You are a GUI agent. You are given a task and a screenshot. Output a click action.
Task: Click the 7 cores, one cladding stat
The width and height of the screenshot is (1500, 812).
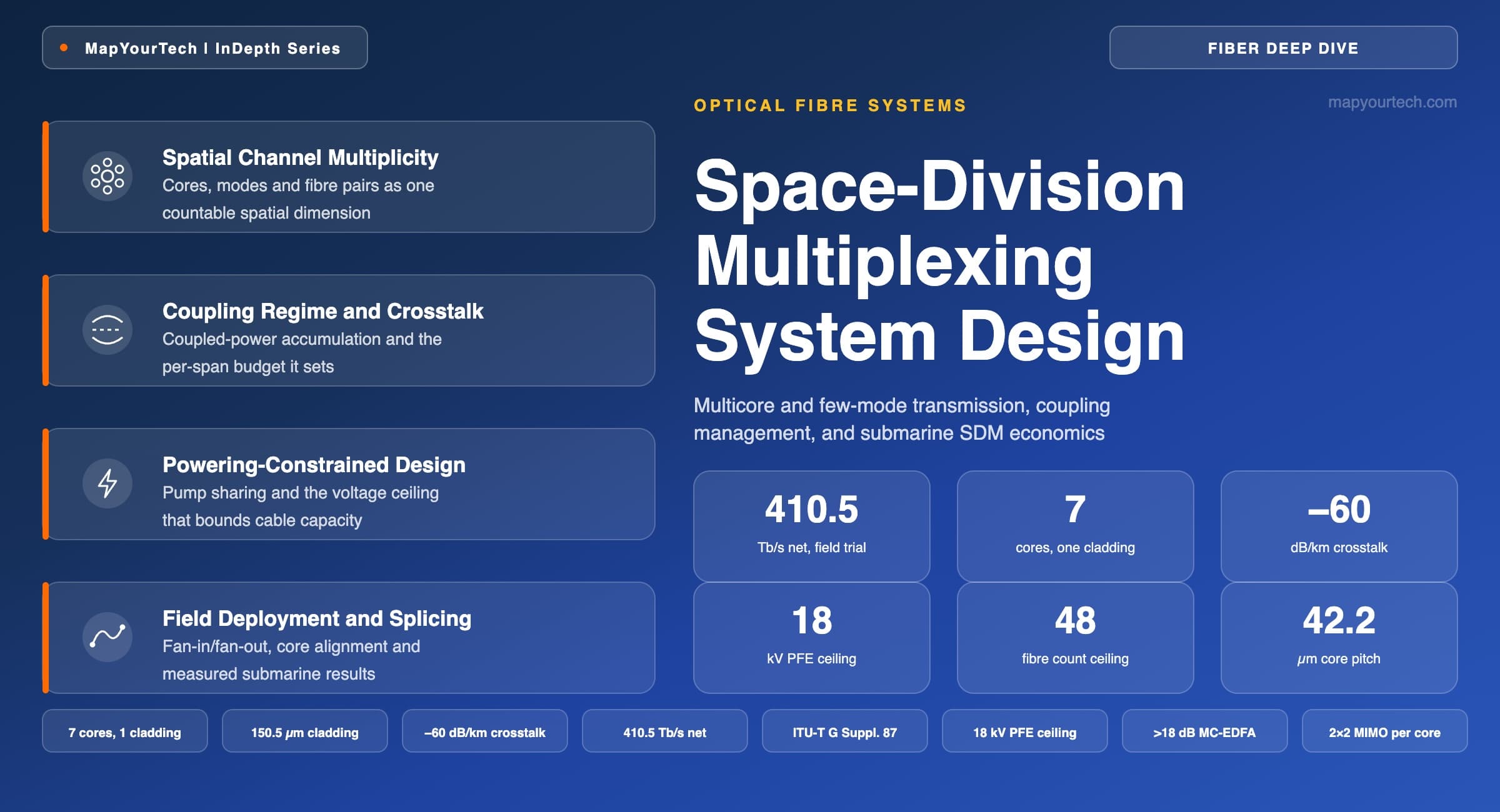tap(1075, 527)
